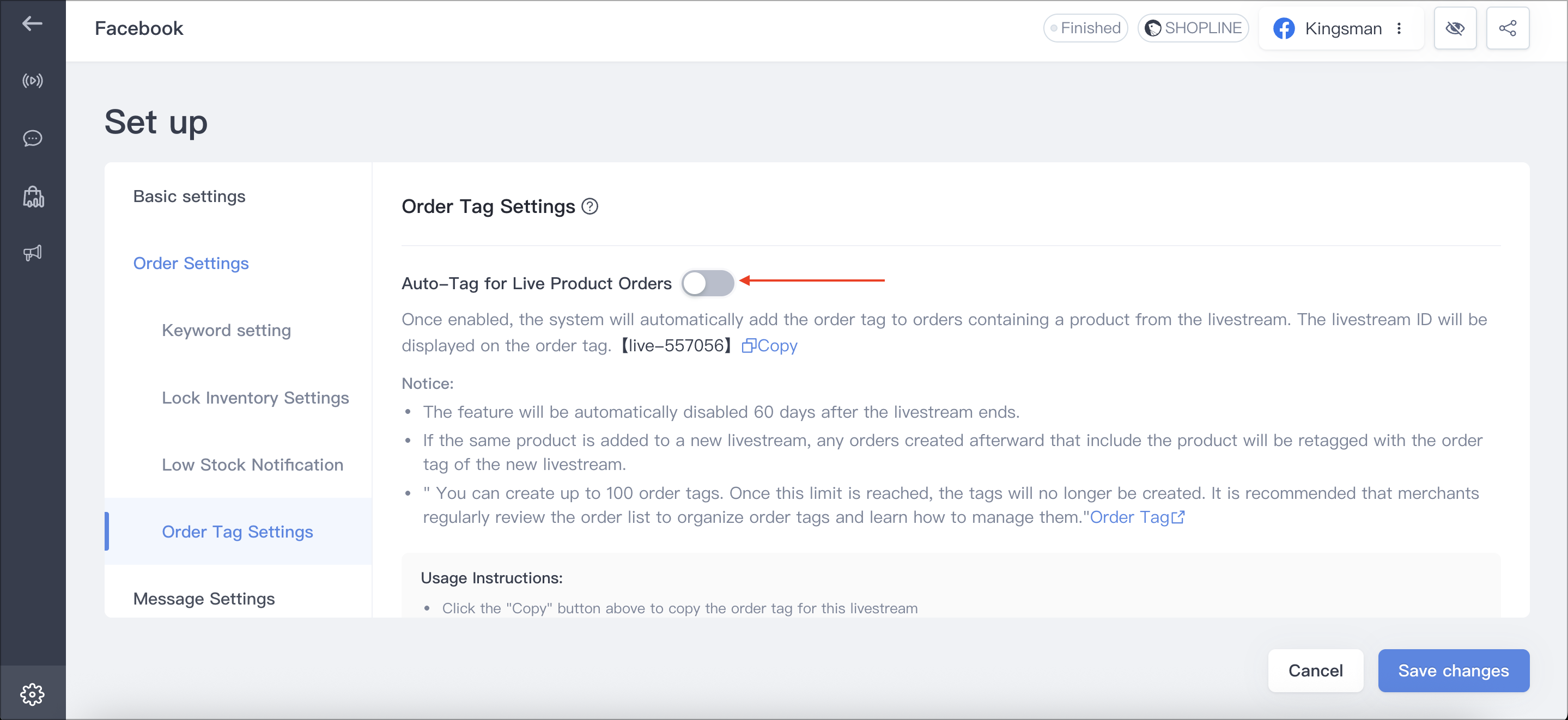This screenshot has width=1568, height=720.
Task: Open the Kingsman three-dot menu
Action: tap(1399, 29)
